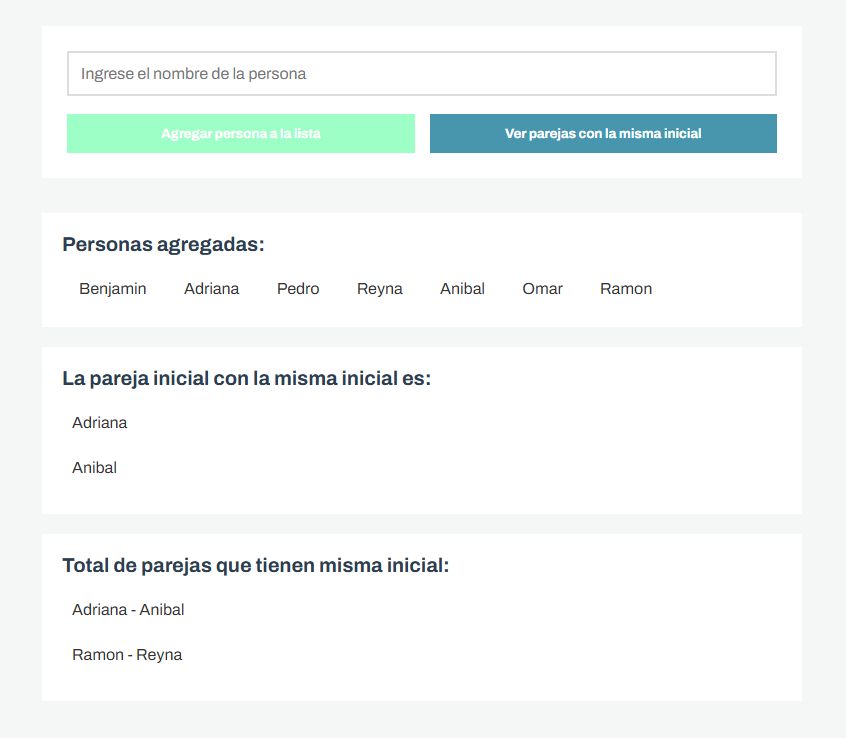Click Anibal in the added persons row
Viewport: 846px width, 738px height.
tap(462, 289)
